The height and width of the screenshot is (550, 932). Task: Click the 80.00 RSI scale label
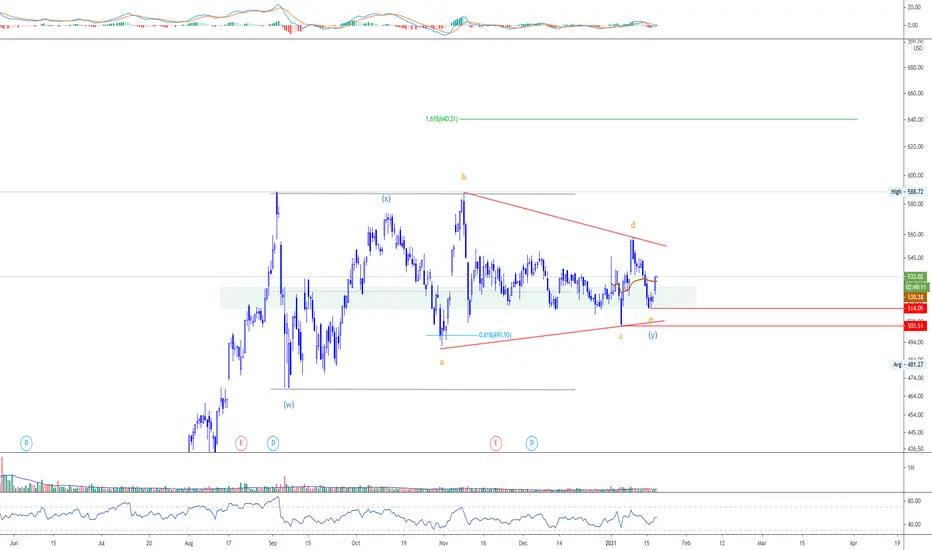[x=914, y=501]
